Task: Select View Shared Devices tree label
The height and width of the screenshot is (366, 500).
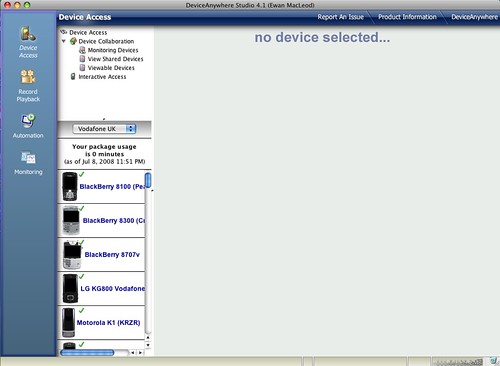Action: coord(115,59)
